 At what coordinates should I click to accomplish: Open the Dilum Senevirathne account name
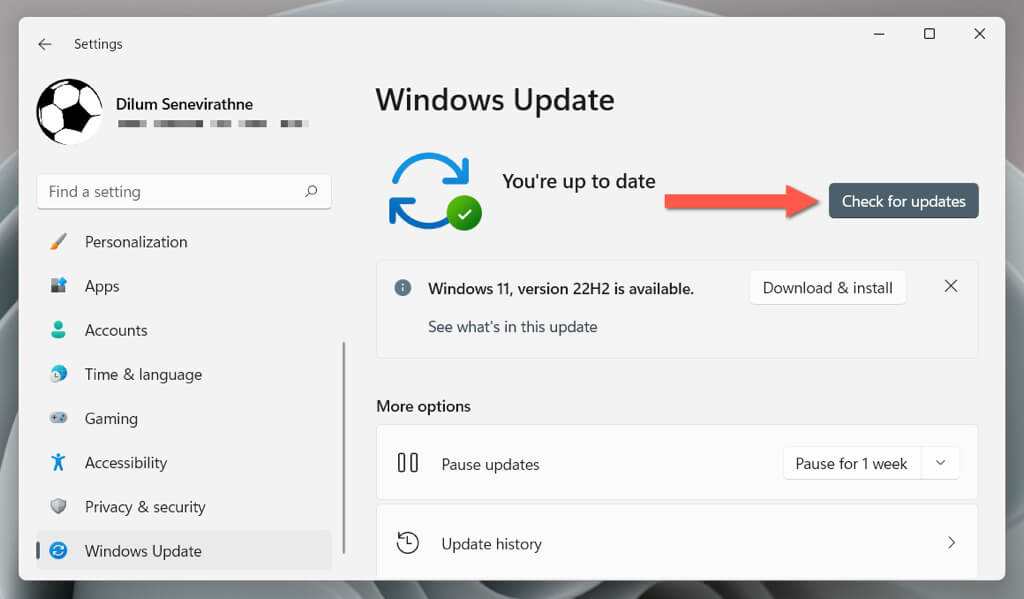tap(184, 104)
